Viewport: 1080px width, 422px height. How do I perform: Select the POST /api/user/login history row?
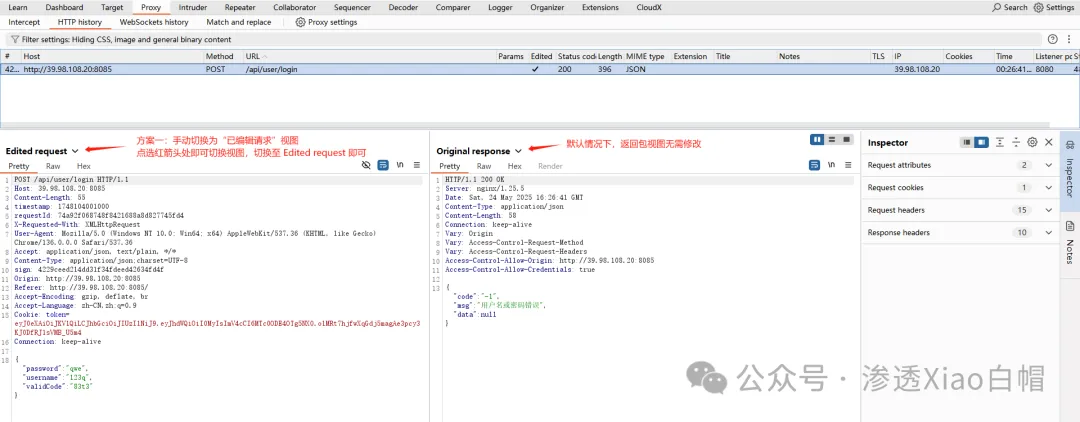300,70
